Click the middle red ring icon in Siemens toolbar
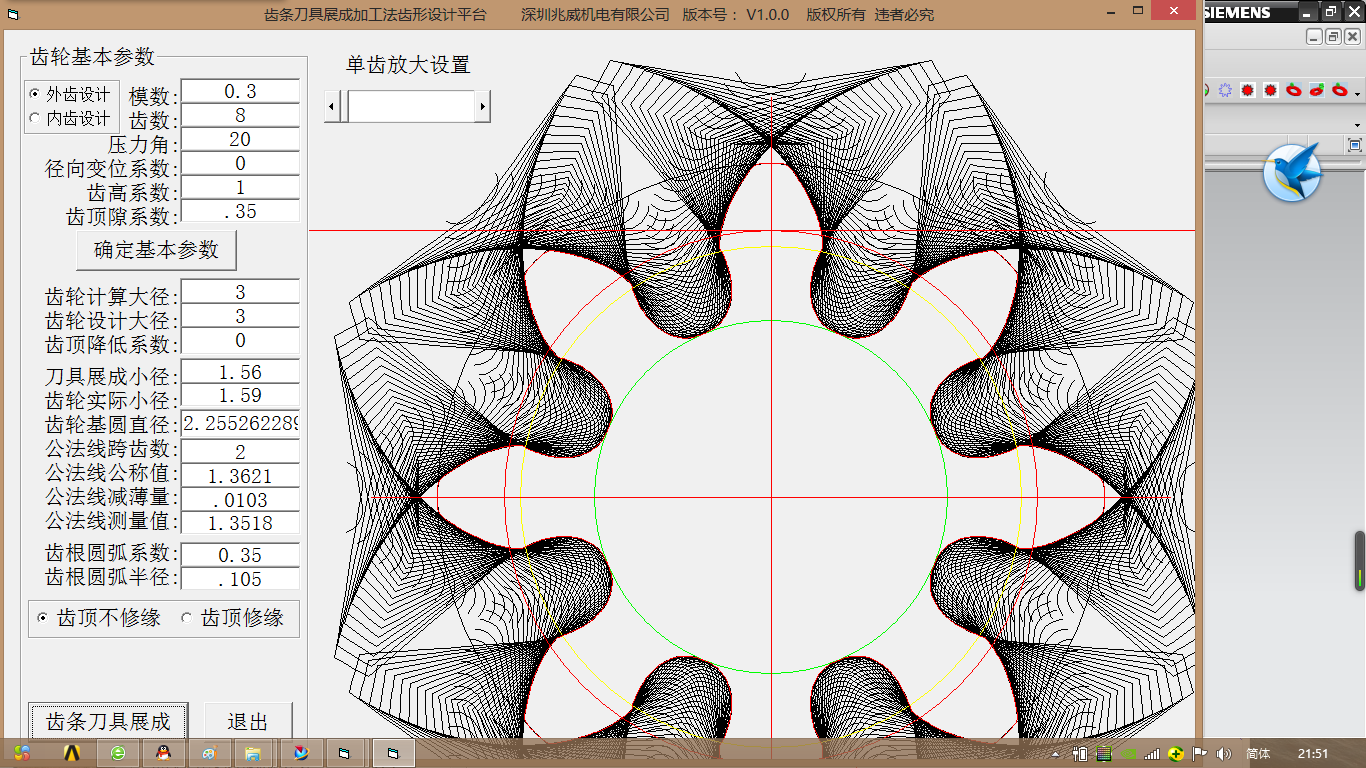This screenshot has height=768, width=1366. [x=1317, y=90]
